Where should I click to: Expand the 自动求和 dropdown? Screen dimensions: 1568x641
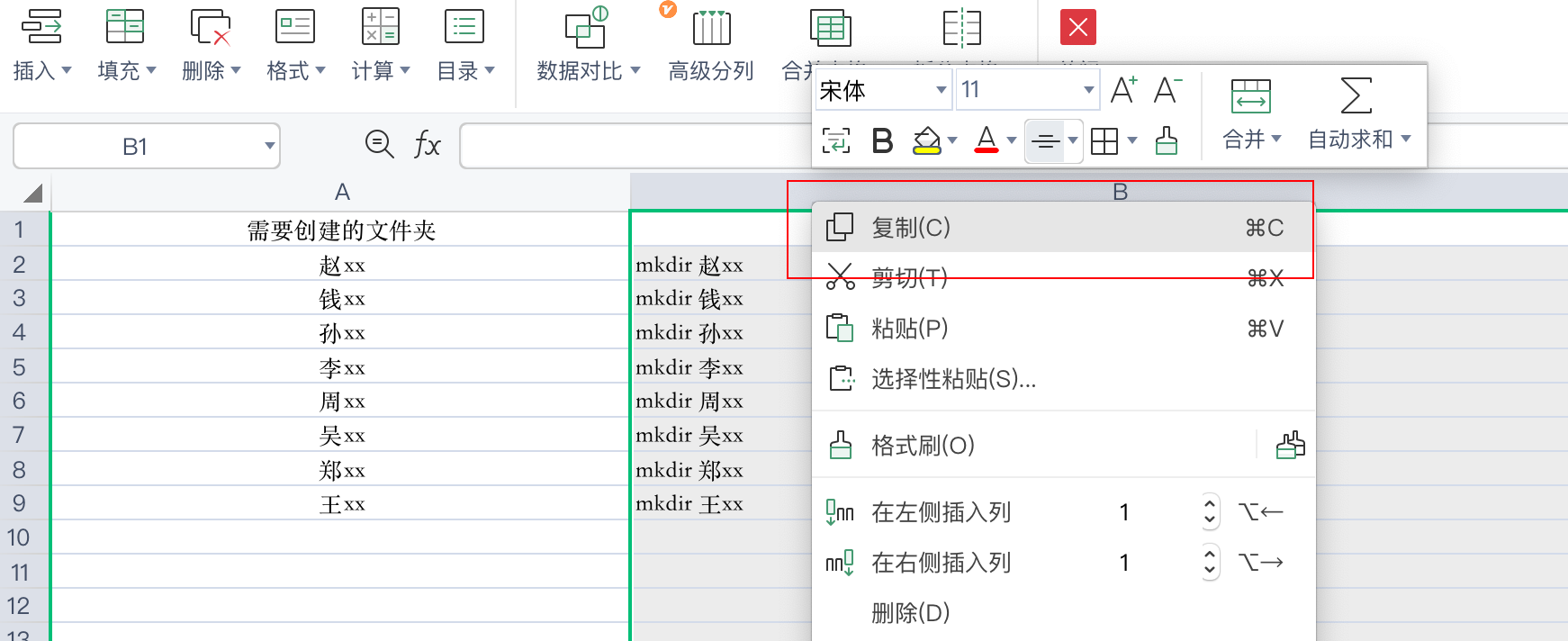[1406, 140]
